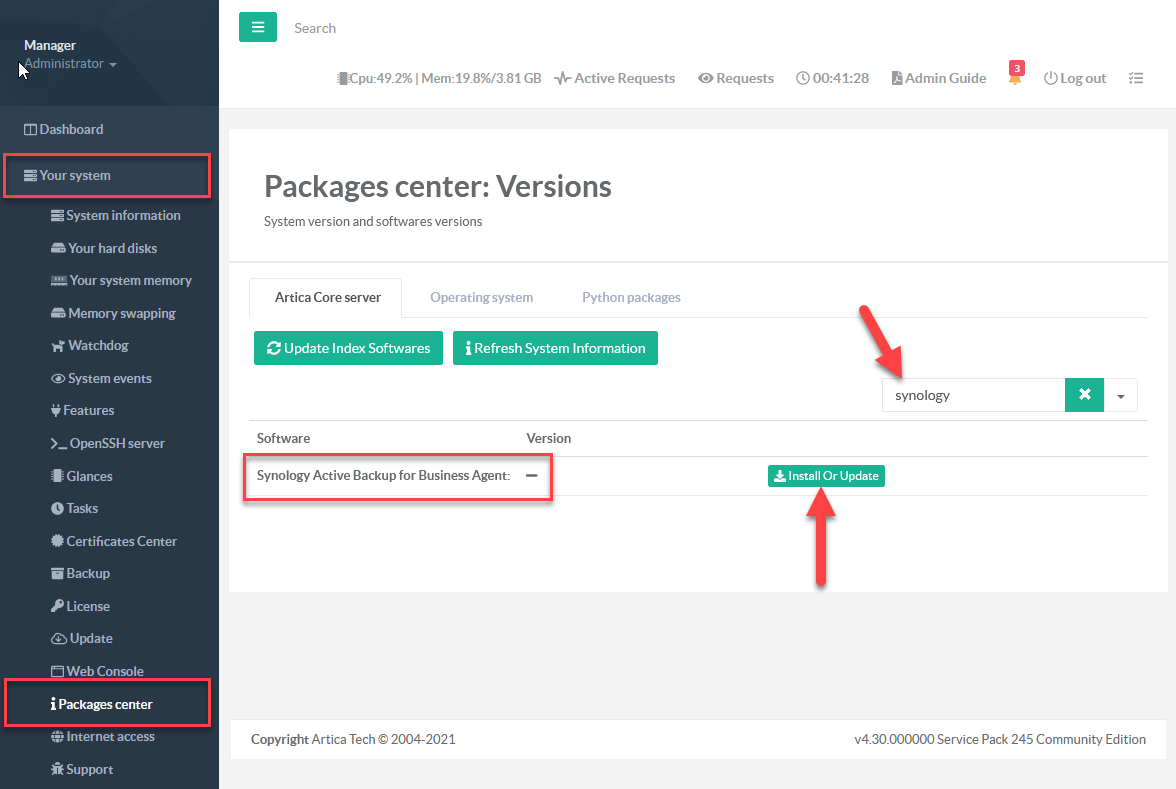Open dropdown arrow next to search filter
This screenshot has height=789, width=1176.
tap(1120, 396)
